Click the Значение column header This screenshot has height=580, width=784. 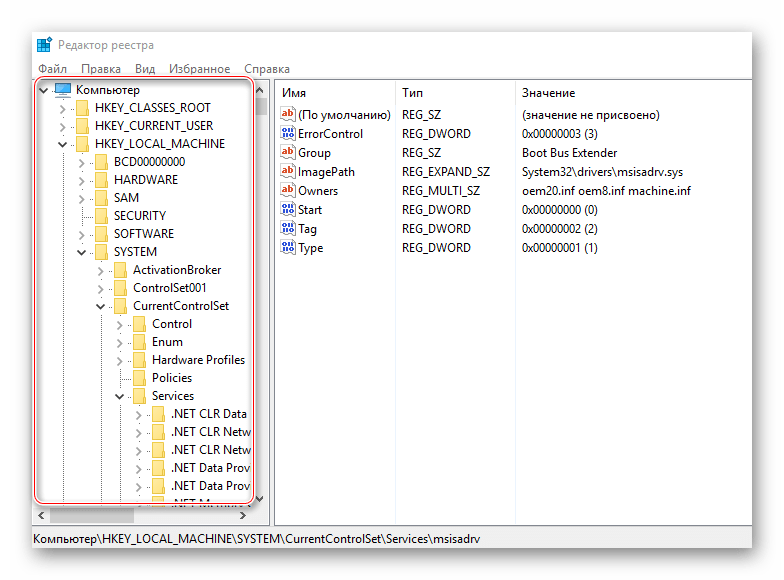coord(547,92)
